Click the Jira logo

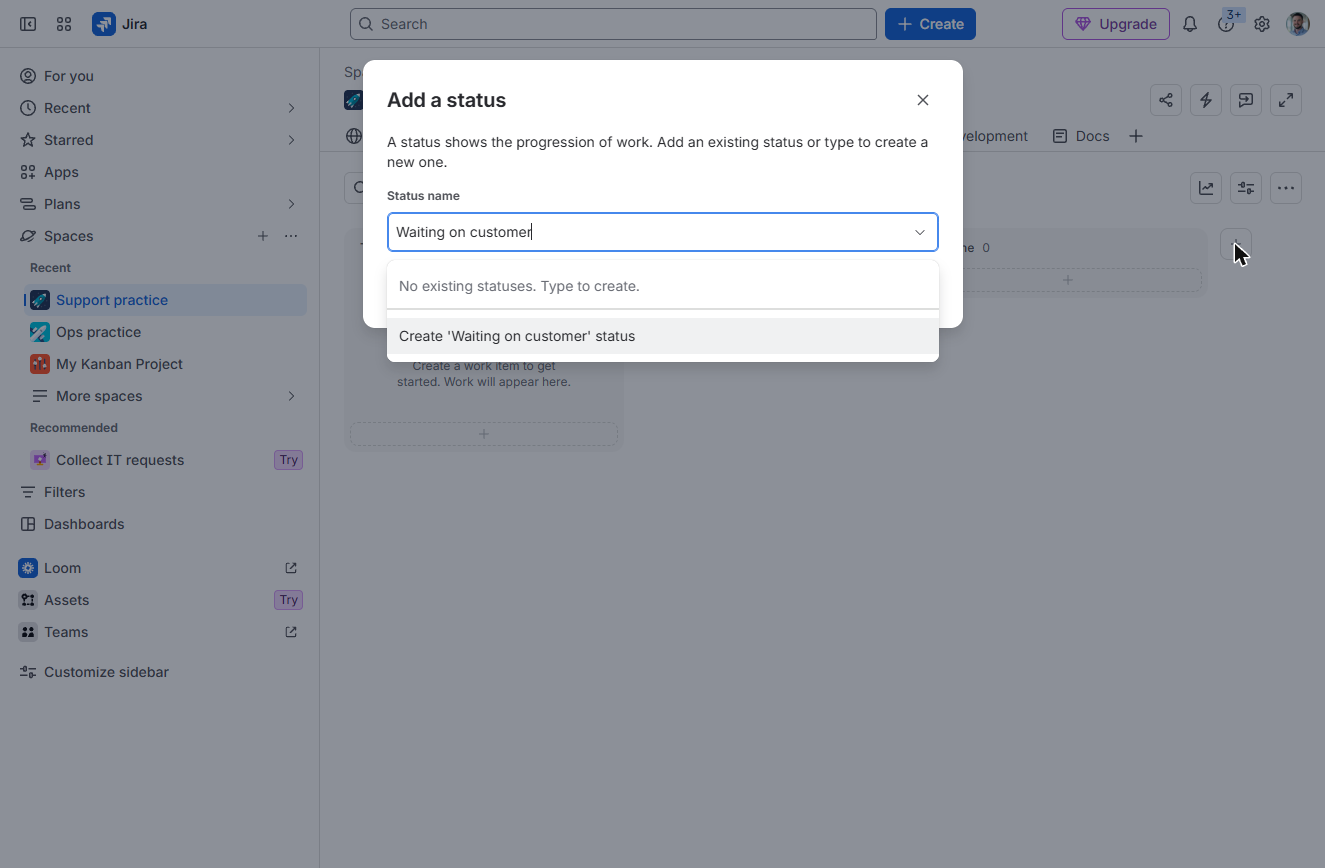click(120, 24)
